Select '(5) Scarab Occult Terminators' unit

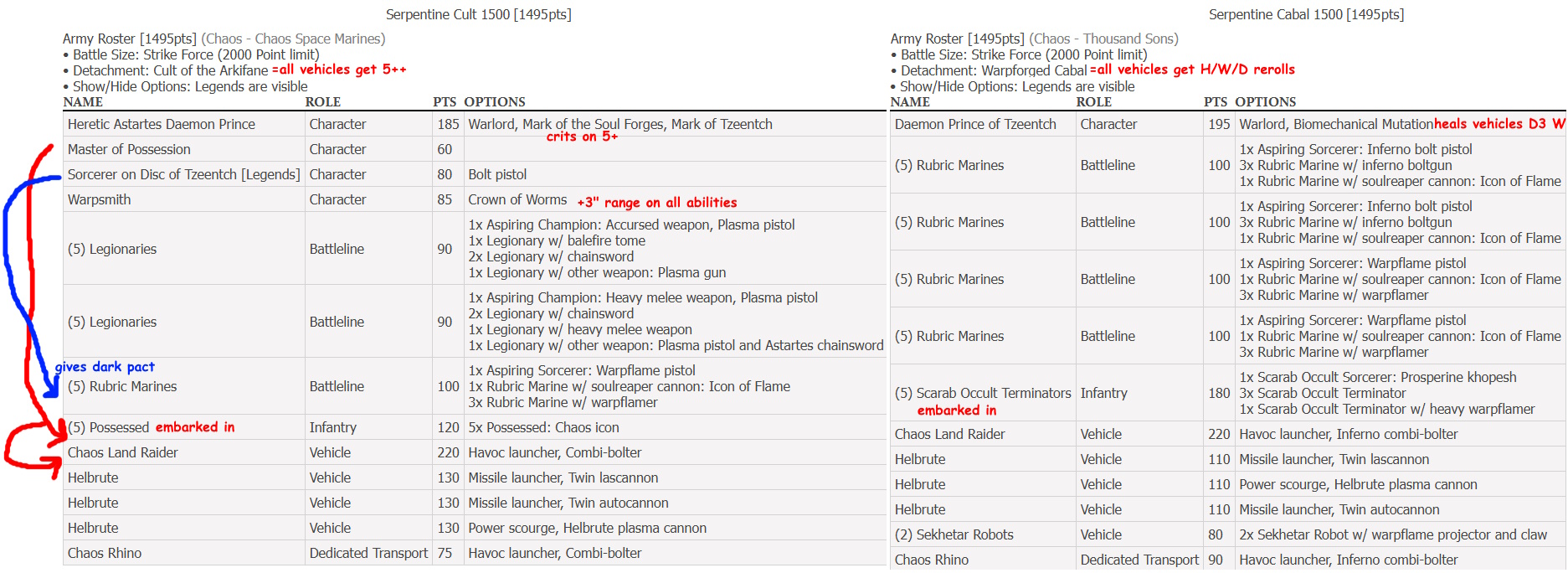coord(983,393)
